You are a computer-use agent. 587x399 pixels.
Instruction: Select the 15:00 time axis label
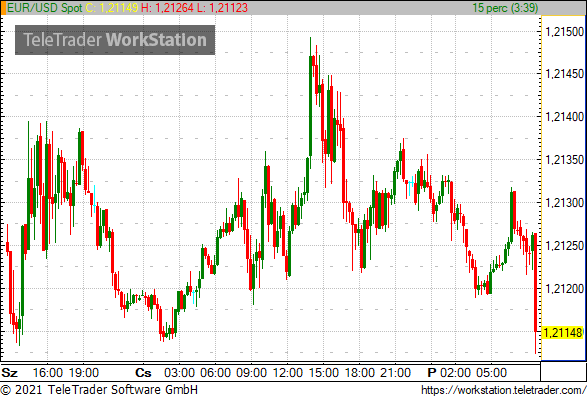[x=323, y=373]
